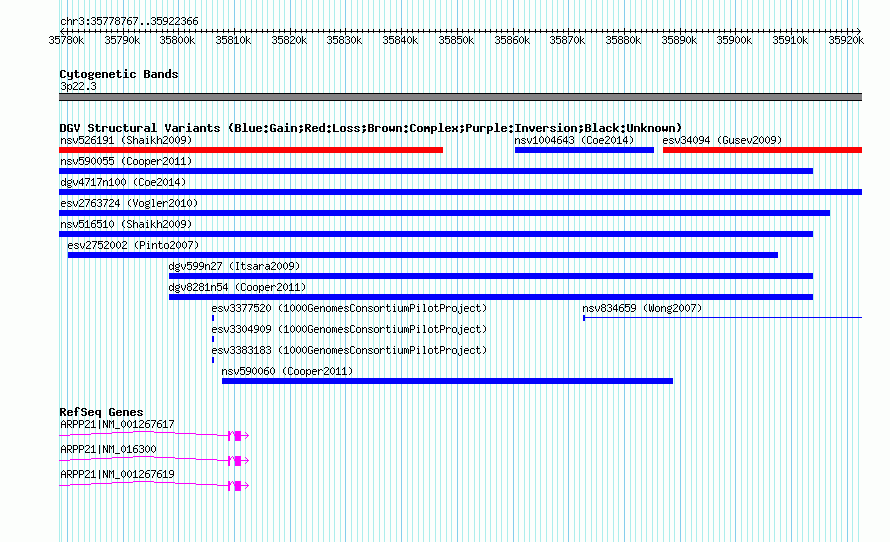Click the nsv834659 (Wong2007) label
The height and width of the screenshot is (542, 890).
pyautogui.click(x=642, y=308)
